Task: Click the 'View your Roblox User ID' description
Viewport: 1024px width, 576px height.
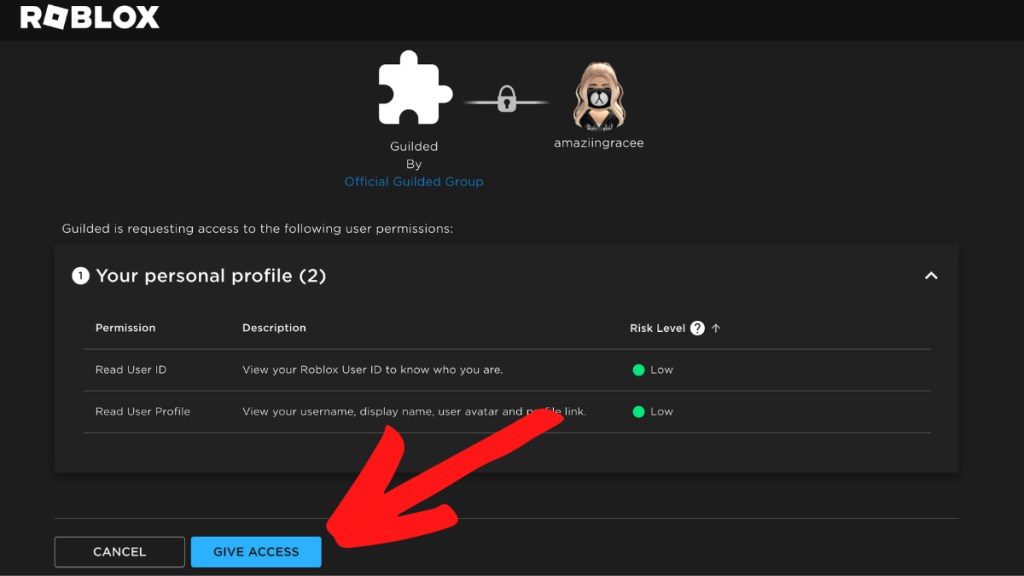Action: [372, 370]
